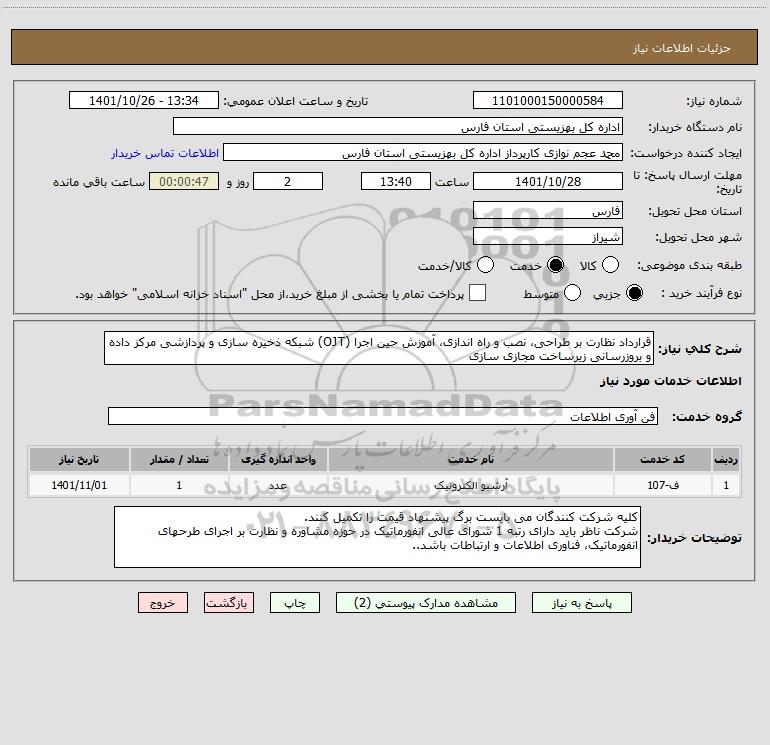Select the جزیی purchase type radio
Image resolution: width=770 pixels, height=745 pixels.
[x=634, y=293]
